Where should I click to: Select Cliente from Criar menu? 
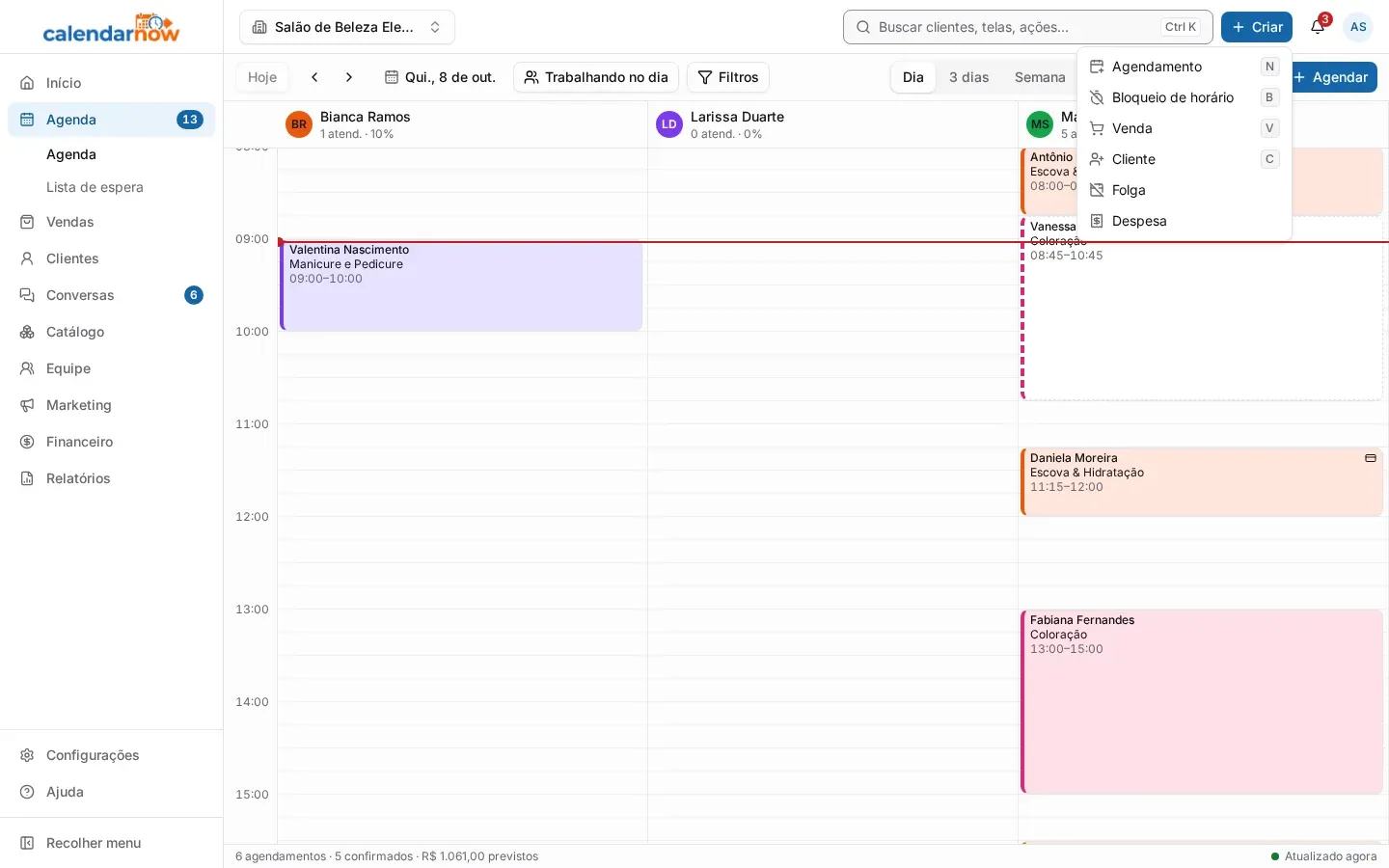tap(1185, 159)
